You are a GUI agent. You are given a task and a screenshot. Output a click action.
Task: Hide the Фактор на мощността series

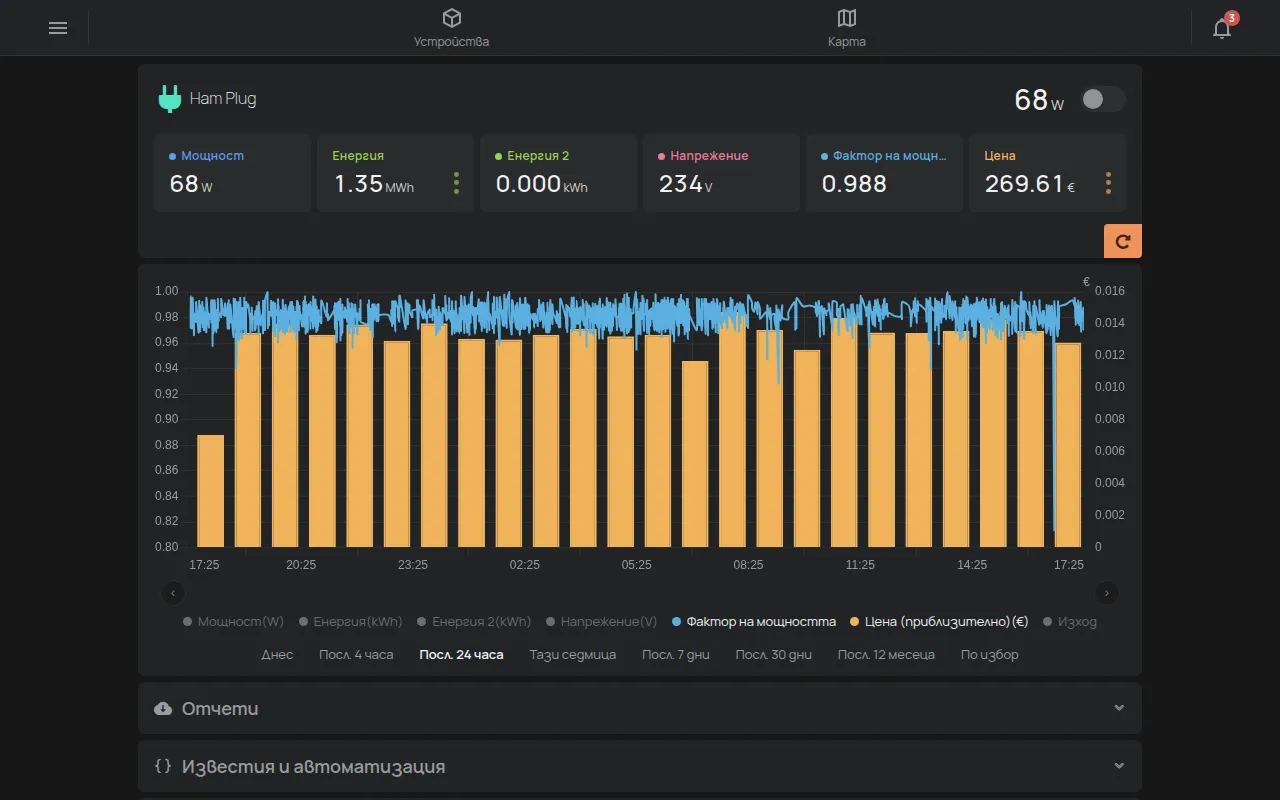(754, 621)
